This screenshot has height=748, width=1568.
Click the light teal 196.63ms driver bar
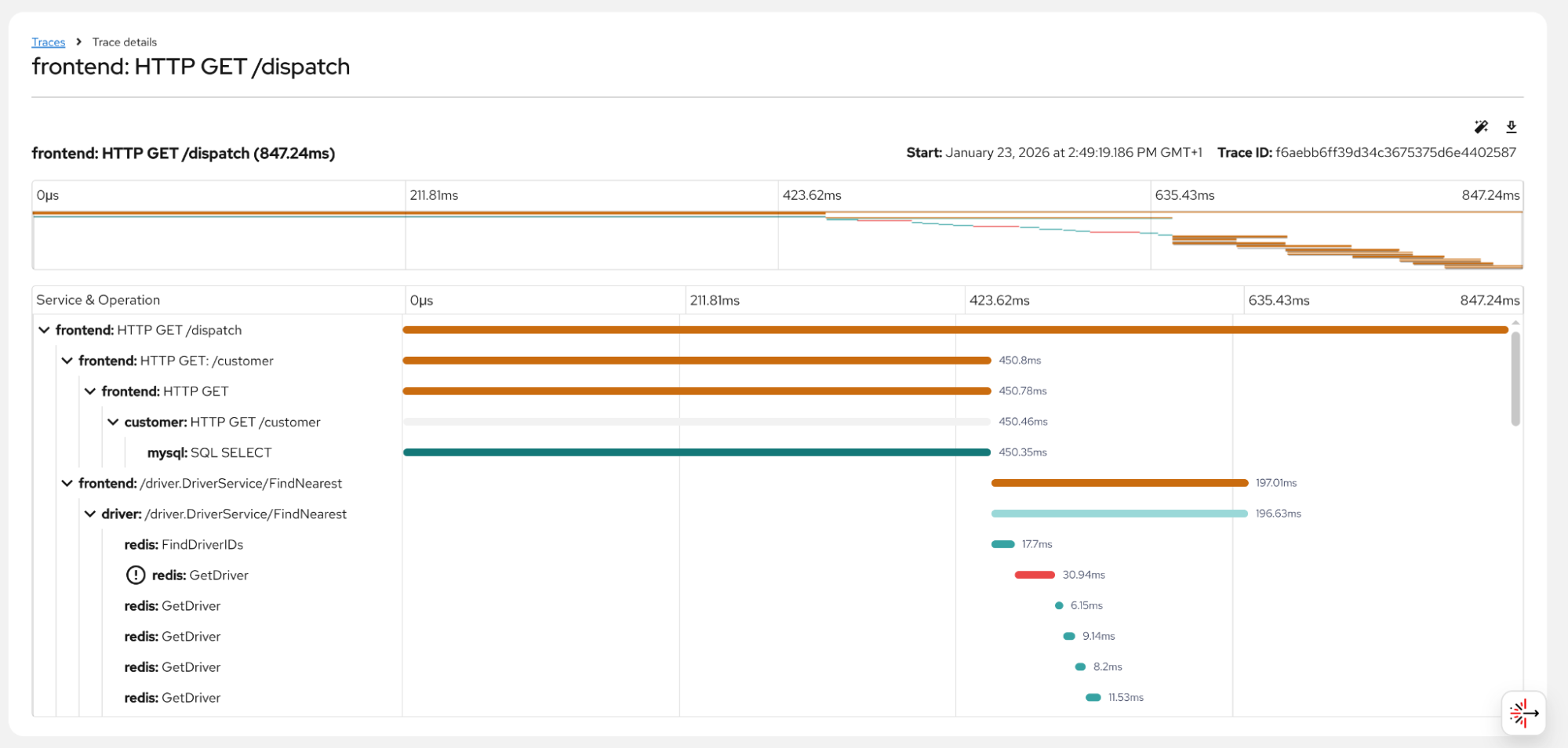coord(1119,514)
